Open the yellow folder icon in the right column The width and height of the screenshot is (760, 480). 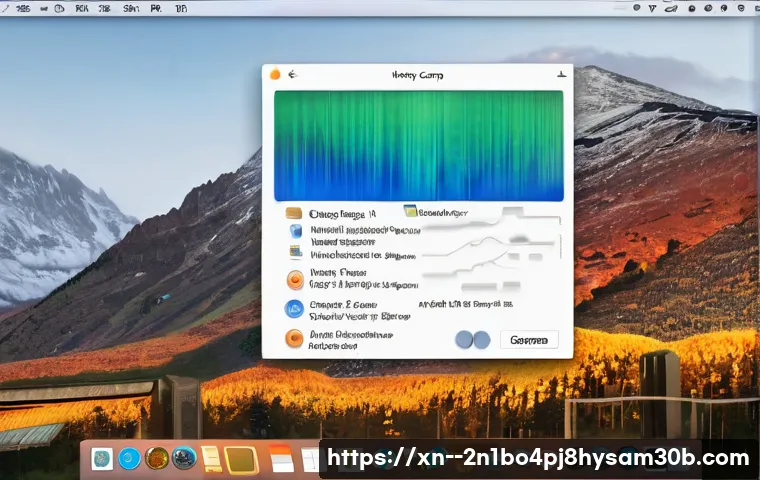click(x=410, y=211)
